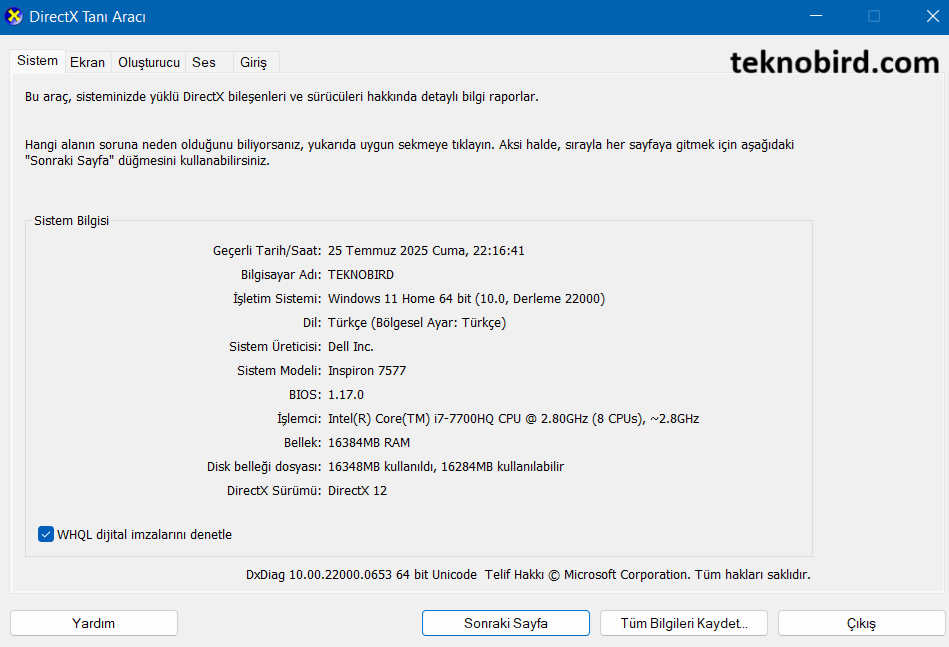Viewport: 949px width, 647px height.
Task: Open the Oluşturucu tab
Action: (149, 62)
